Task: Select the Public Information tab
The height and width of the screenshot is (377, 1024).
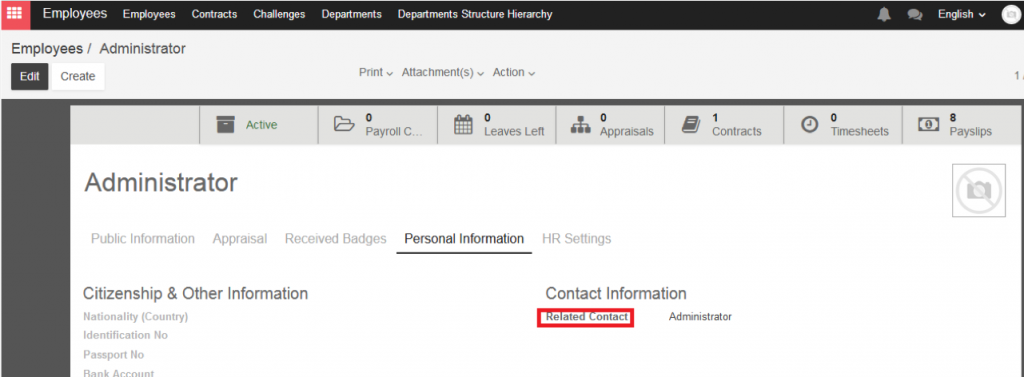Action: point(143,238)
